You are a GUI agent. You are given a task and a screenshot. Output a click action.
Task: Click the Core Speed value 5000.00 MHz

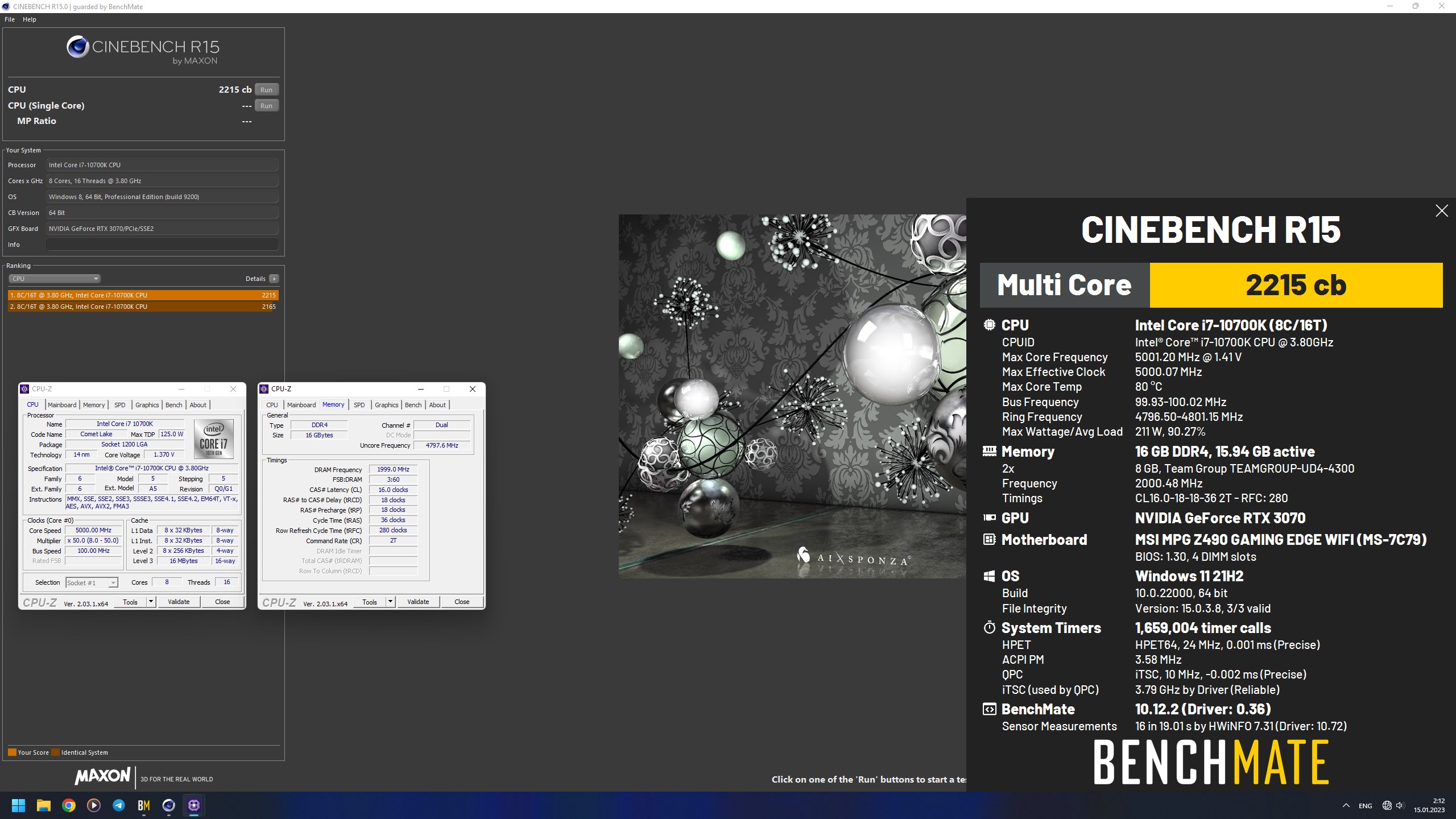coord(94,530)
